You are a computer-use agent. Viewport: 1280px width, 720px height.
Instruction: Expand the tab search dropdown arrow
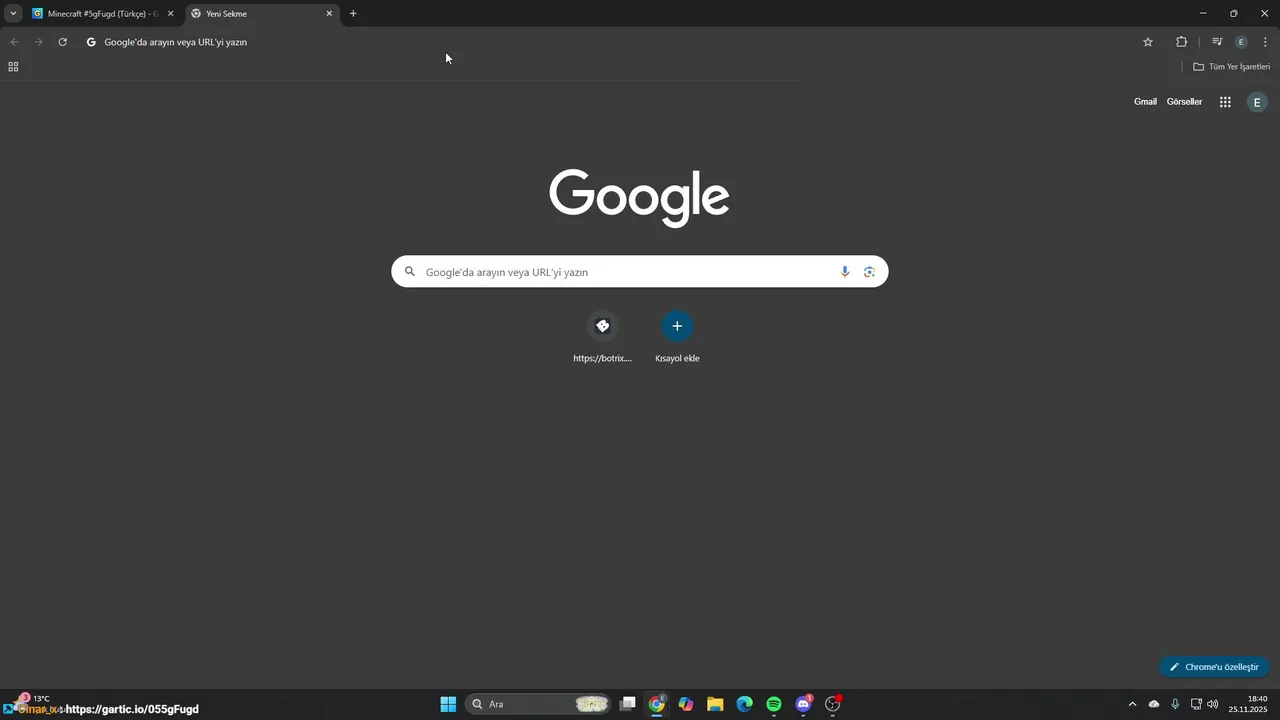pos(13,13)
